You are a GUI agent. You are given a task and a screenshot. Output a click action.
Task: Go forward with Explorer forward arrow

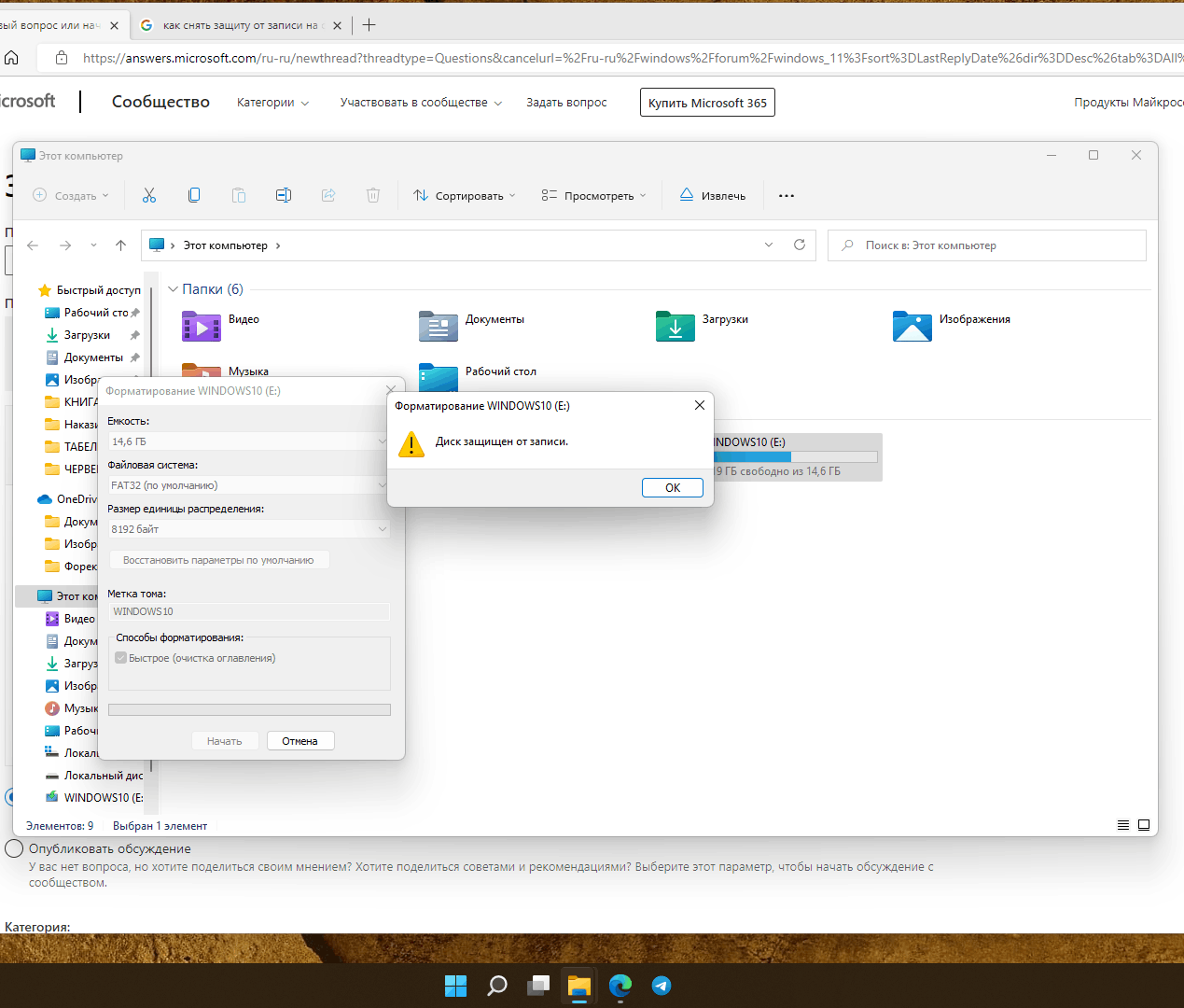65,245
